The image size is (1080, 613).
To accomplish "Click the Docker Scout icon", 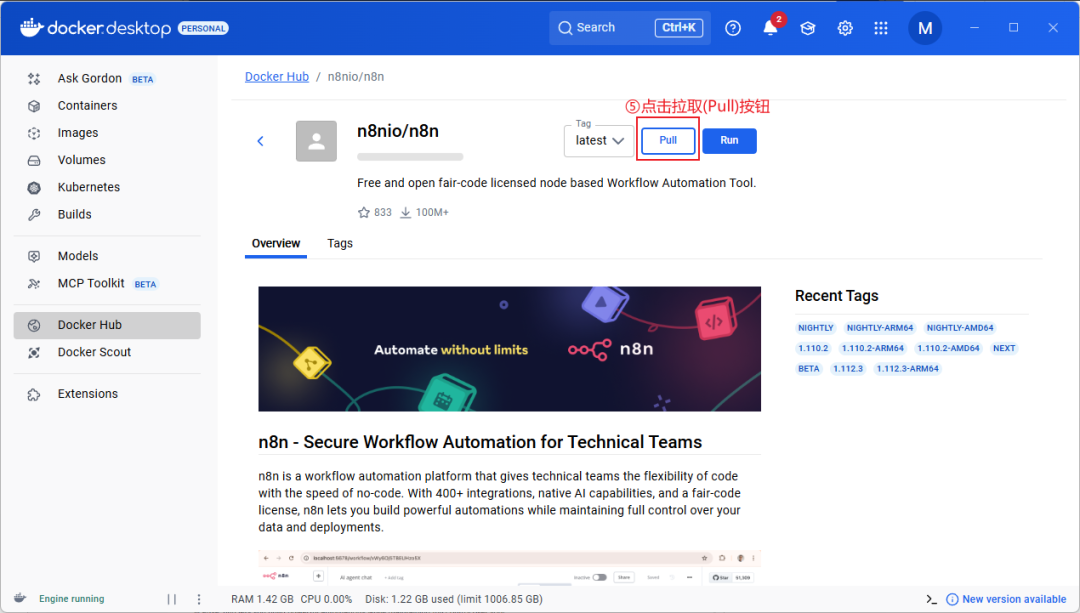I will pyautogui.click(x=34, y=353).
